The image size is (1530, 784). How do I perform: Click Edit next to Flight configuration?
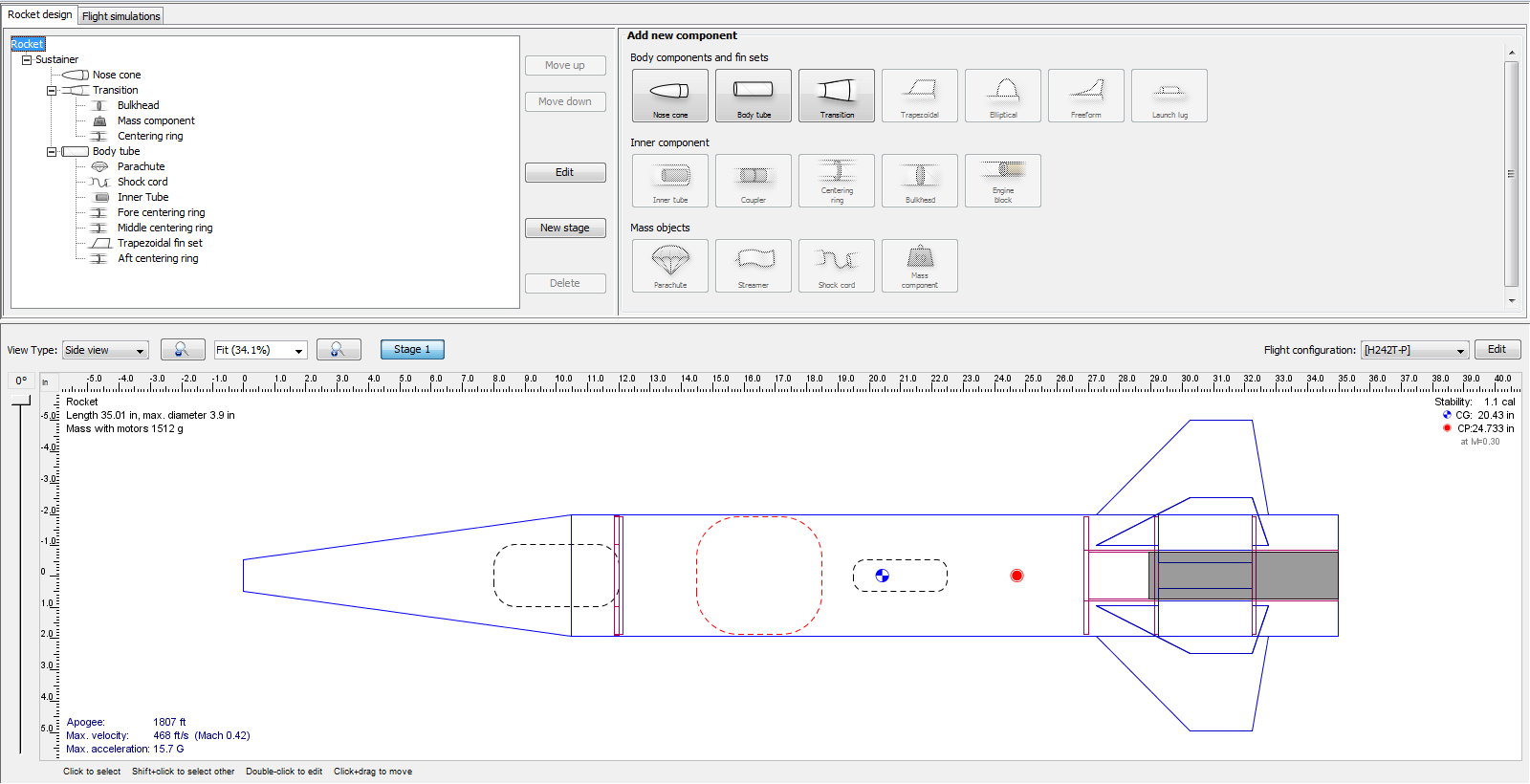1497,349
